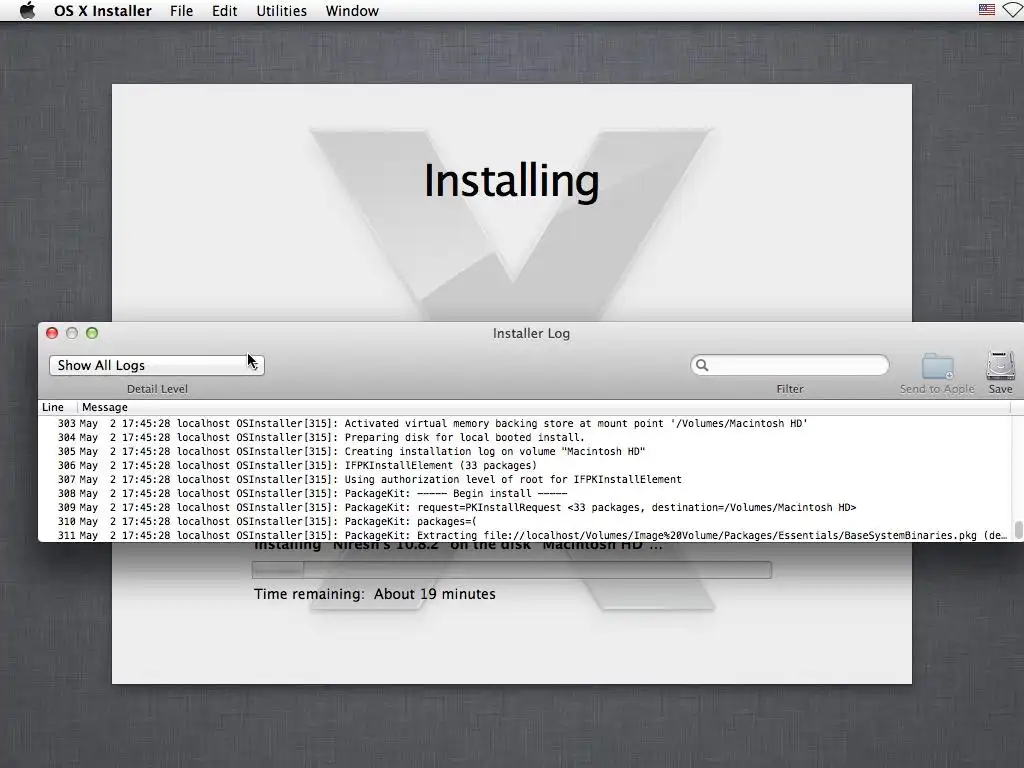
Task: Click the Save disk icon
Action: [1000, 366]
